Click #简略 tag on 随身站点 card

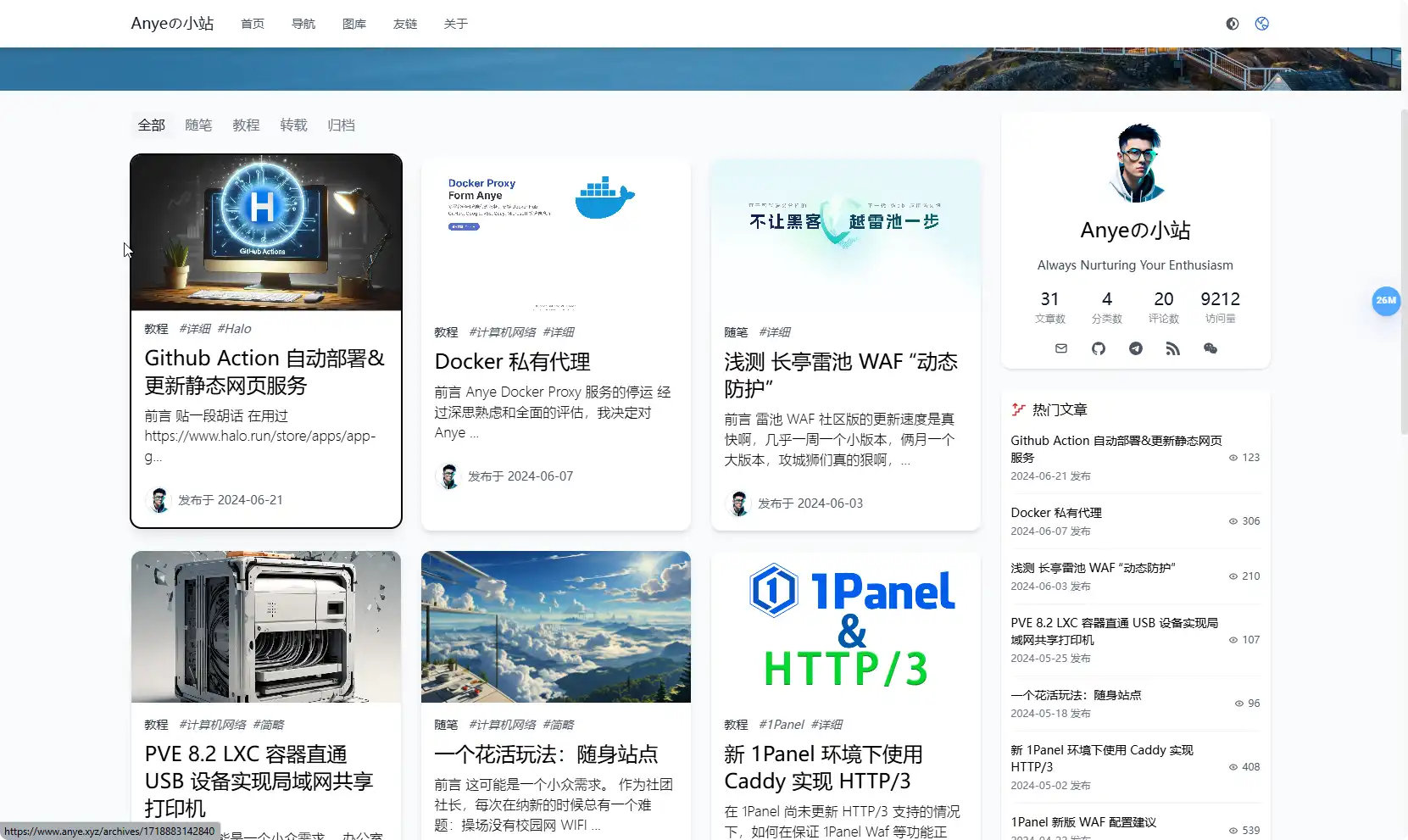point(558,725)
